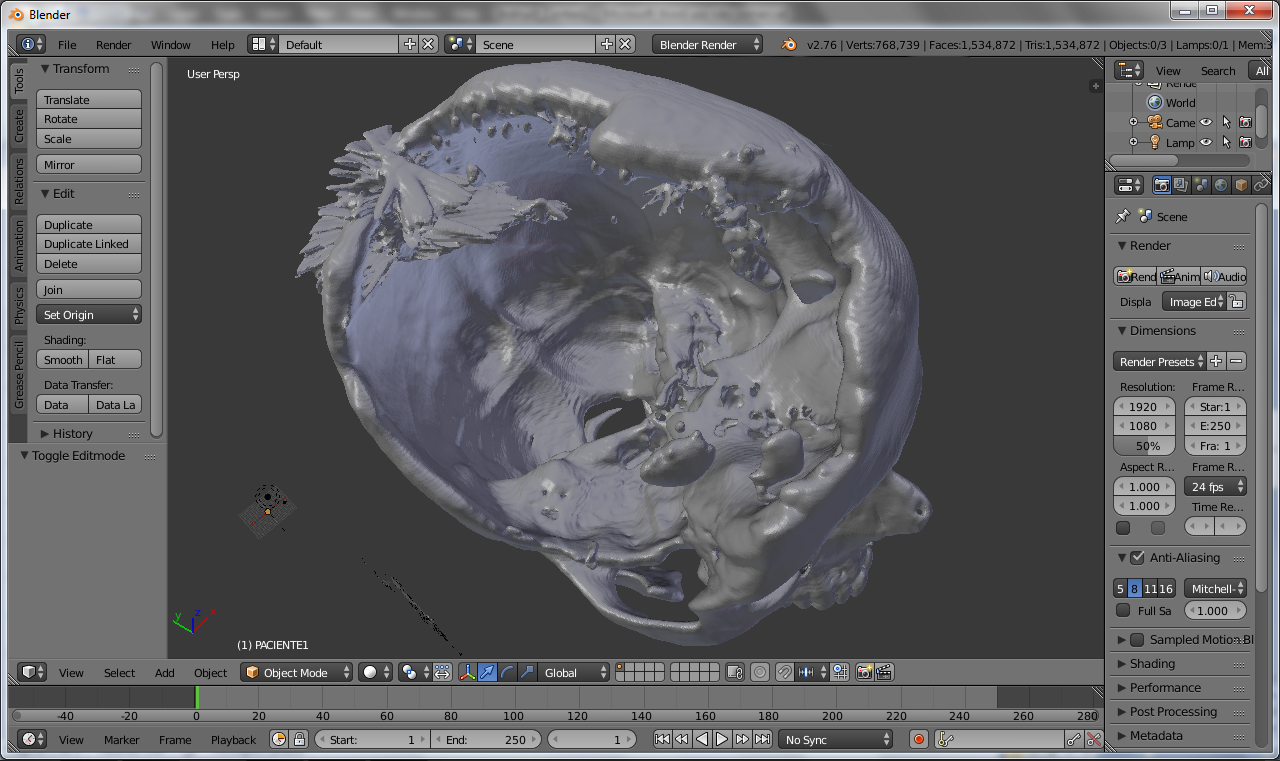Select 8 anti-aliasing samples
Image resolution: width=1280 pixels, height=761 pixels.
click(x=1135, y=588)
